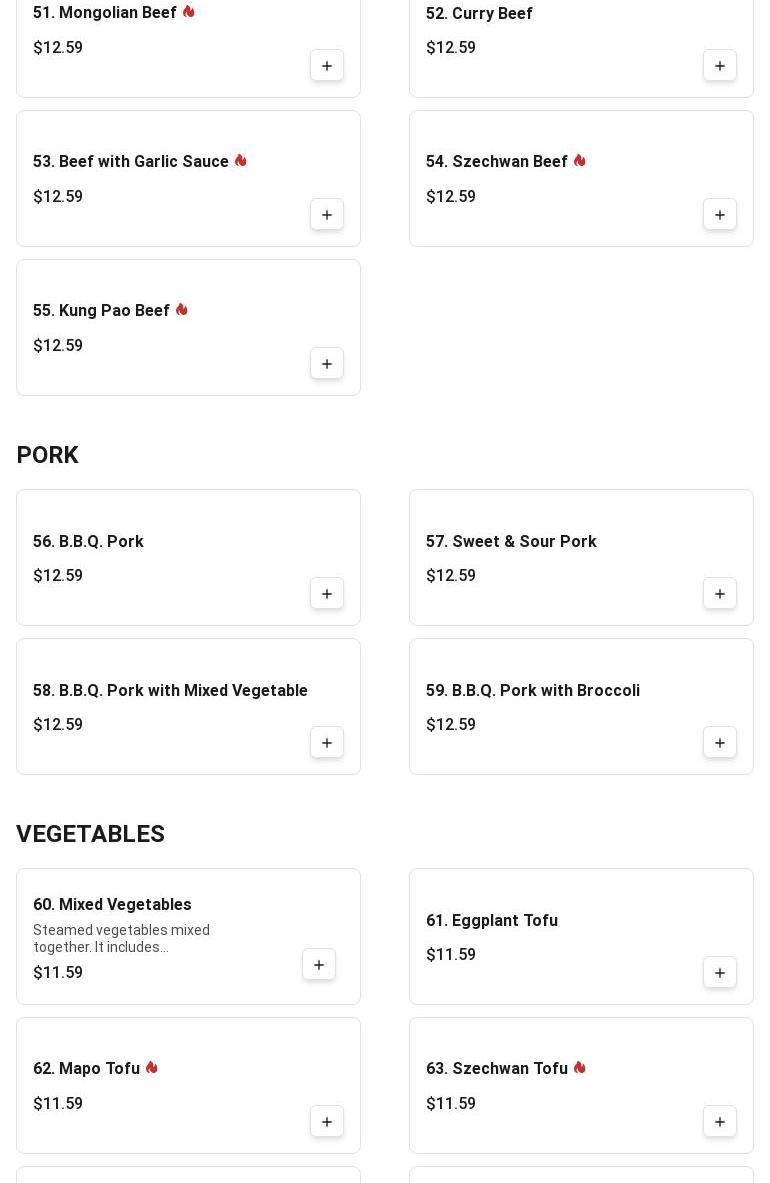Add Mapo Tofu to the order
Image resolution: width=770 pixels, height=1183 pixels.
point(327,1122)
